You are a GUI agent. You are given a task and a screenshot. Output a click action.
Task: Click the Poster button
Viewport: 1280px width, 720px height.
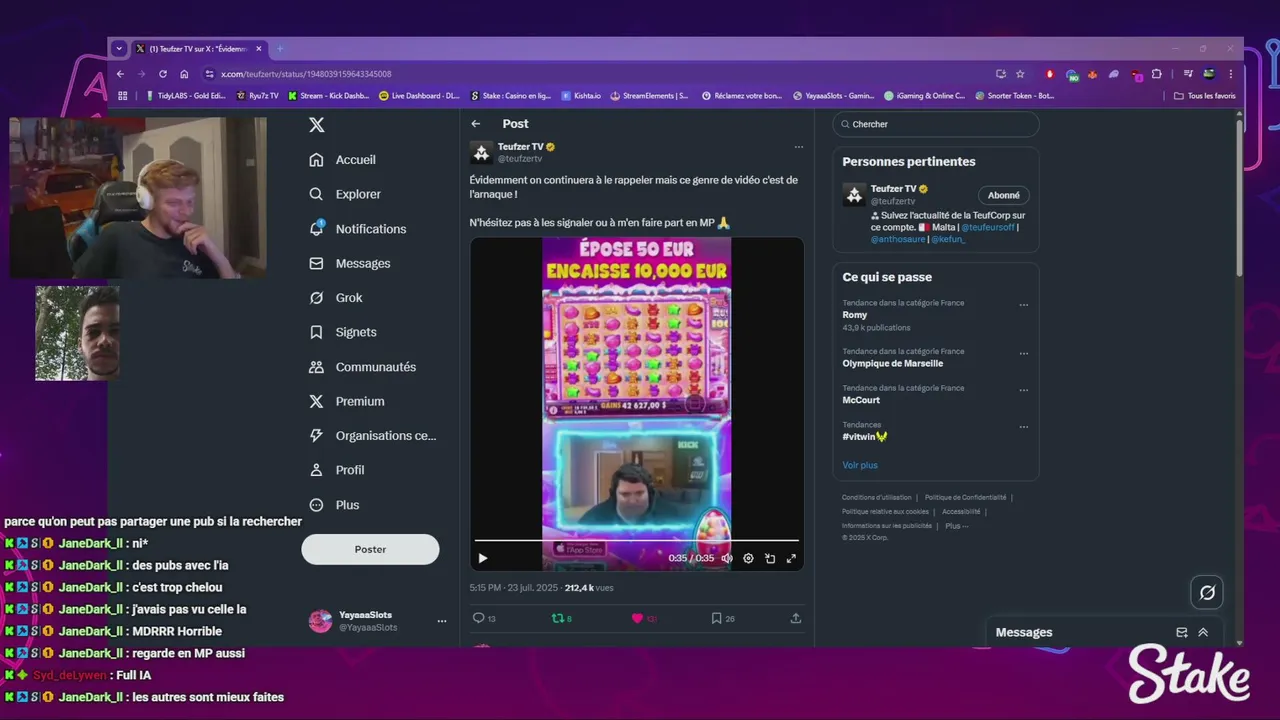click(x=370, y=549)
